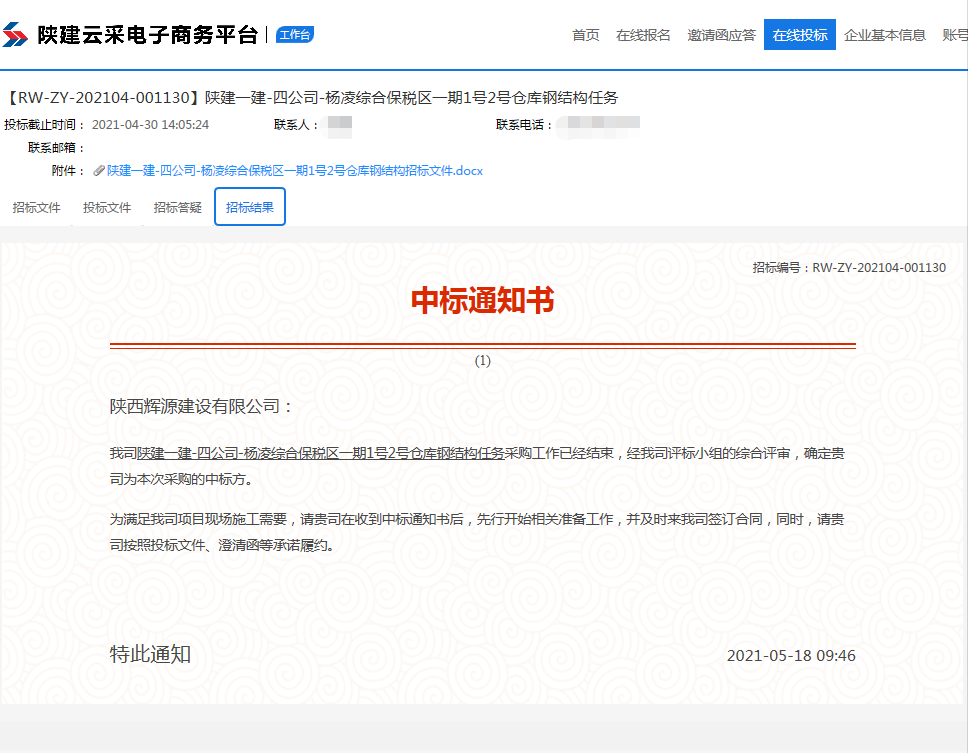Click the 中标通知书 red heading
Image resolution: width=968 pixels, height=753 pixels.
[482, 300]
